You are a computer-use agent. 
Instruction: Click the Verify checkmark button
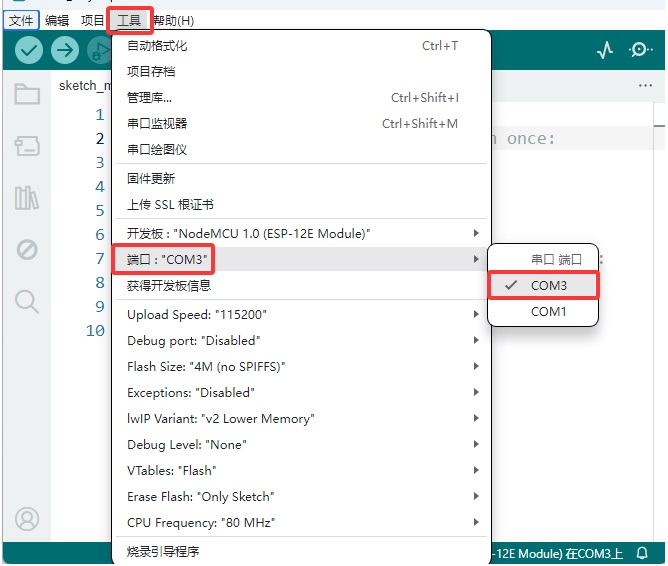point(29,50)
